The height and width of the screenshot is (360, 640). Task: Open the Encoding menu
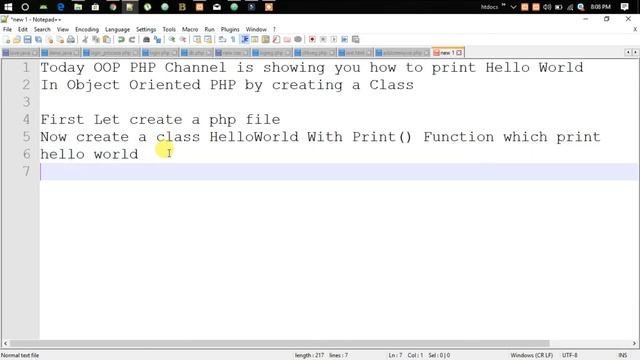click(87, 29)
